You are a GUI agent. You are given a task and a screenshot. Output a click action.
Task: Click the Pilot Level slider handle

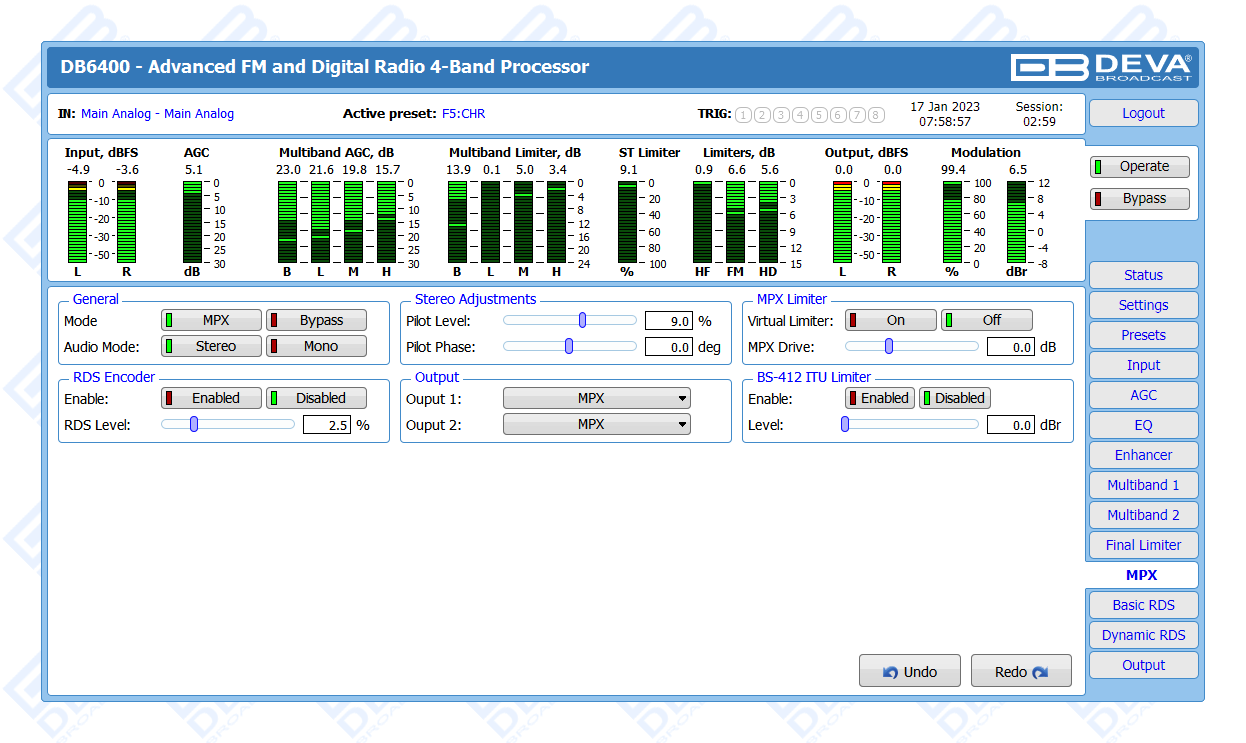coord(582,321)
